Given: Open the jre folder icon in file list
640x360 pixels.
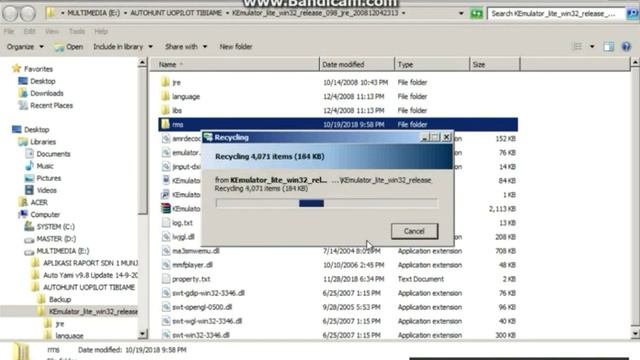Looking at the screenshot, I should pyautogui.click(x=165, y=82).
